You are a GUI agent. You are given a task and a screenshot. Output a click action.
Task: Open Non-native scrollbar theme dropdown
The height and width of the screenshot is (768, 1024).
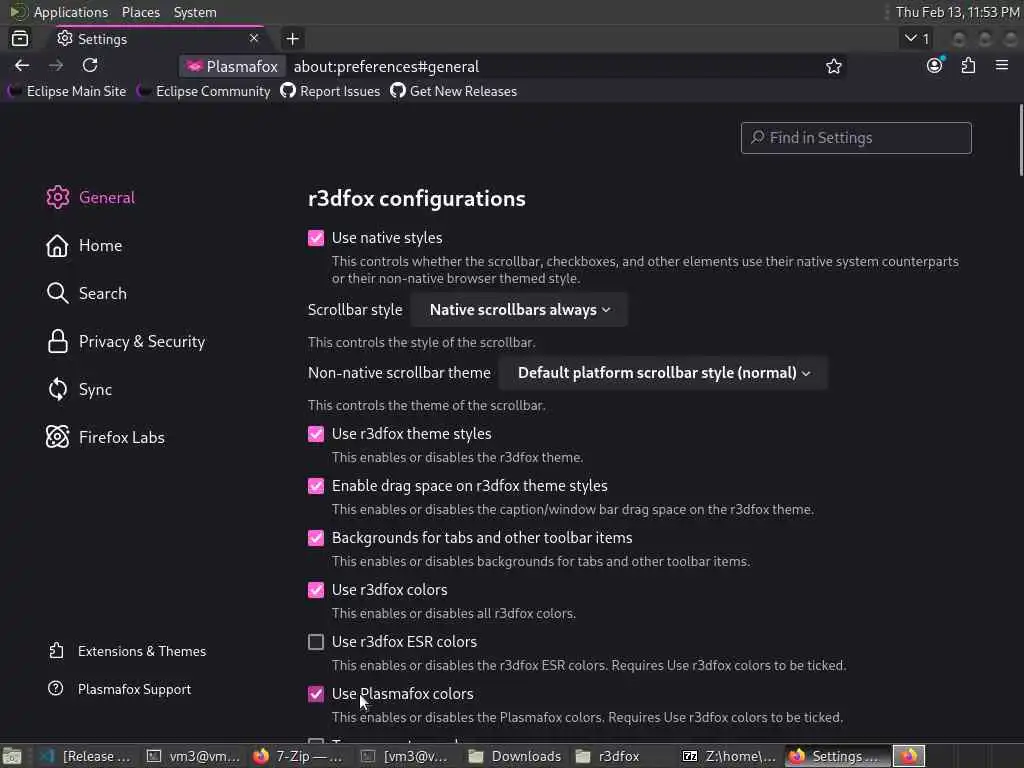point(664,373)
